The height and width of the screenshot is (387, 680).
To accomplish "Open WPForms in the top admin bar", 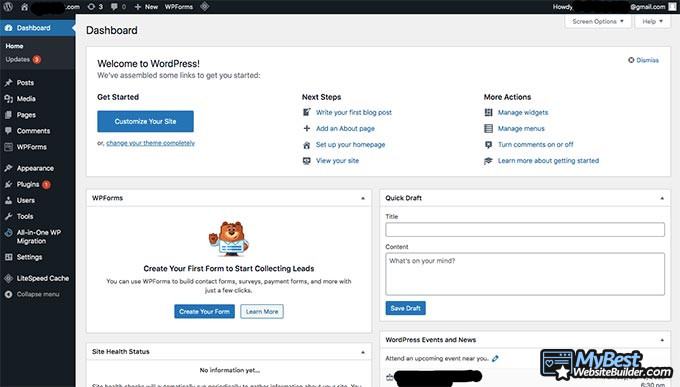I will click(x=179, y=7).
